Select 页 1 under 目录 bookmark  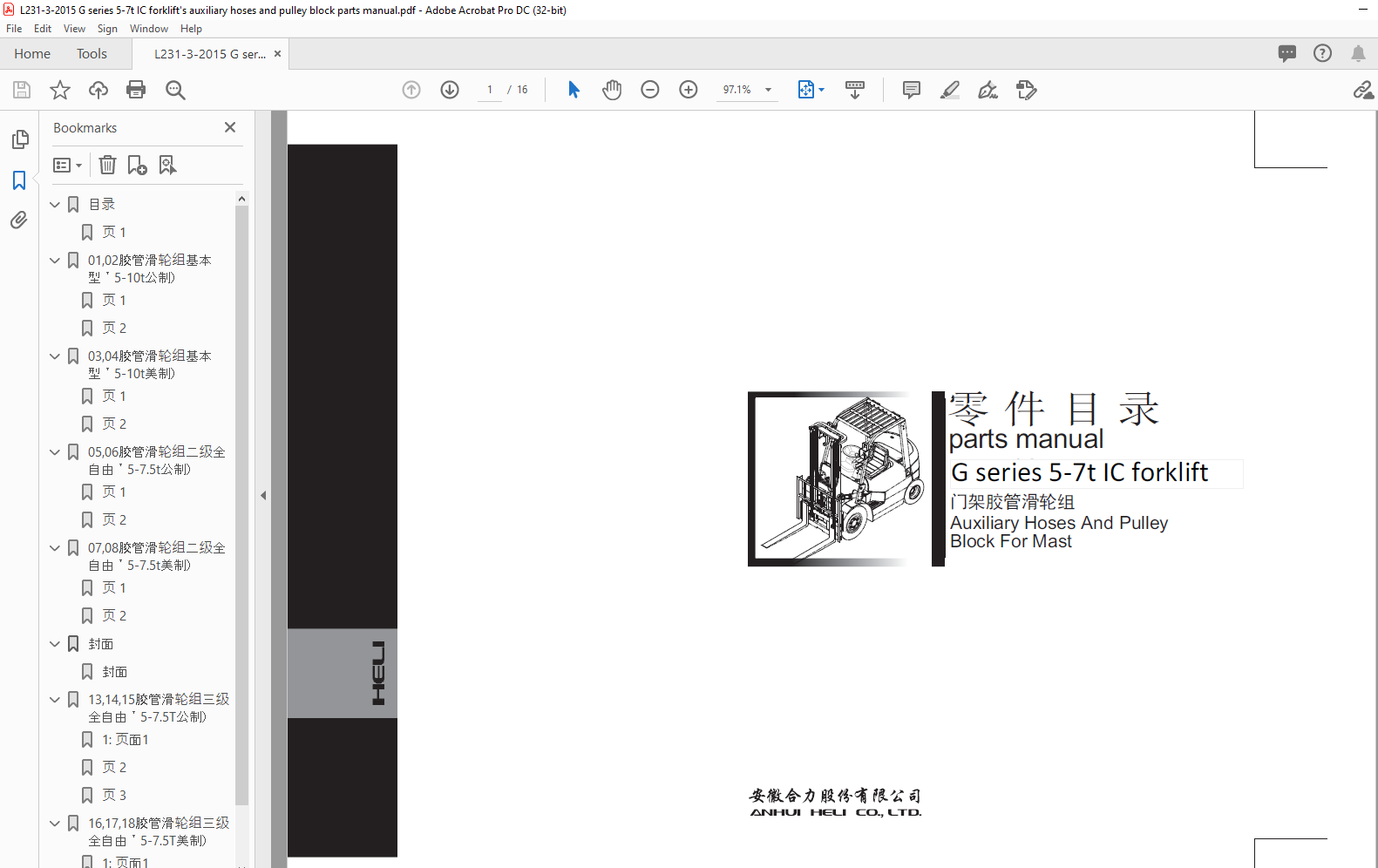(x=114, y=232)
